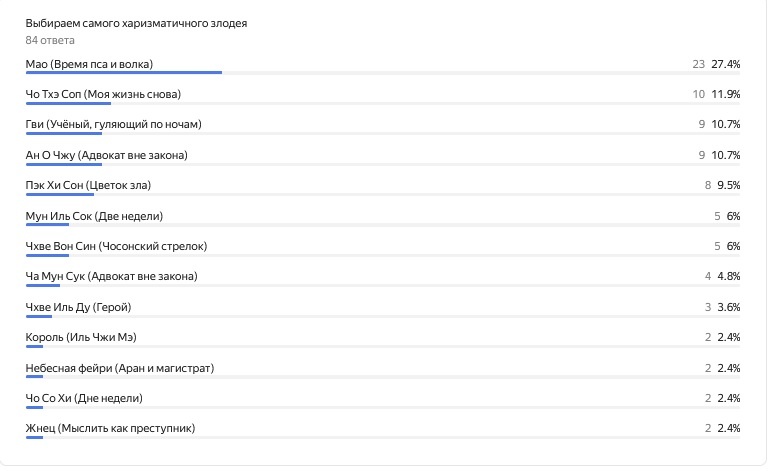This screenshot has width=768, height=471.
Task: Select "Пэк Хи Сон (Цветок зла)" option
Action: pos(89,185)
